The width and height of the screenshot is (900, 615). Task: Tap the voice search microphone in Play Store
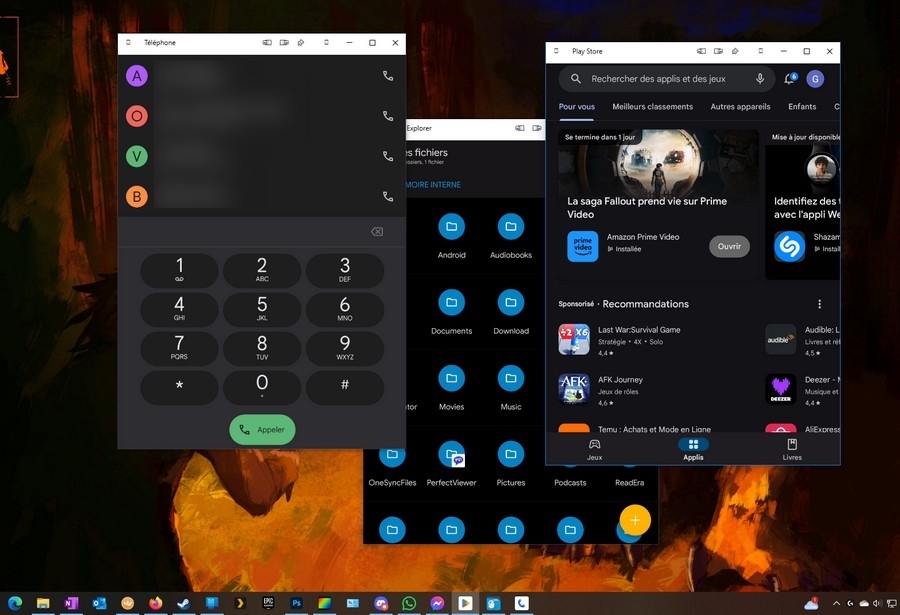point(760,79)
